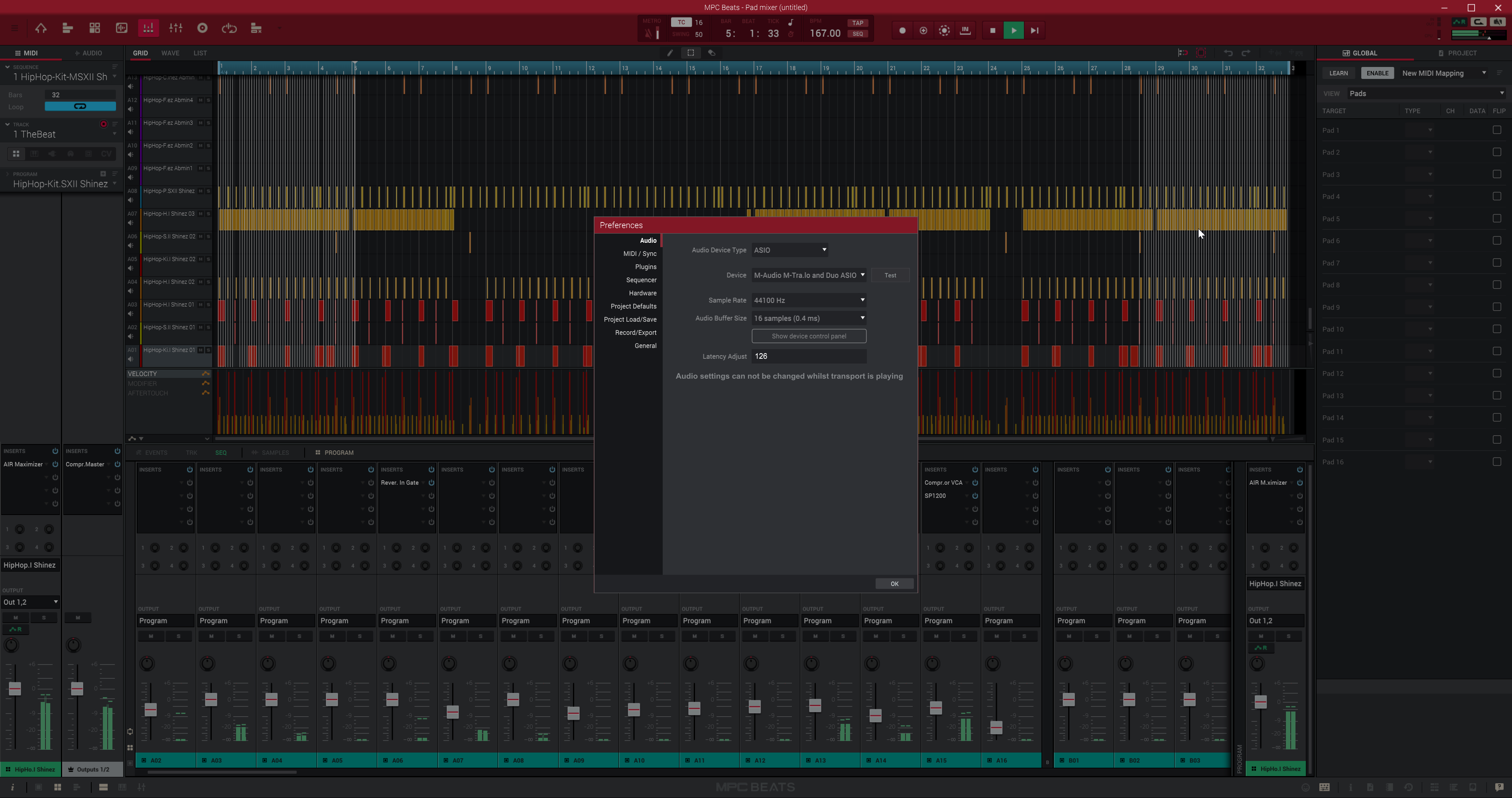This screenshot has width=1512, height=798.
Task: Open the Looper mode icon
Action: coord(230,28)
